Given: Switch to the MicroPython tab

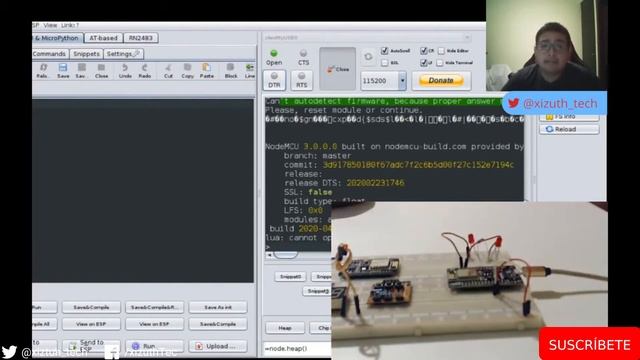Looking at the screenshot, I should [58, 38].
